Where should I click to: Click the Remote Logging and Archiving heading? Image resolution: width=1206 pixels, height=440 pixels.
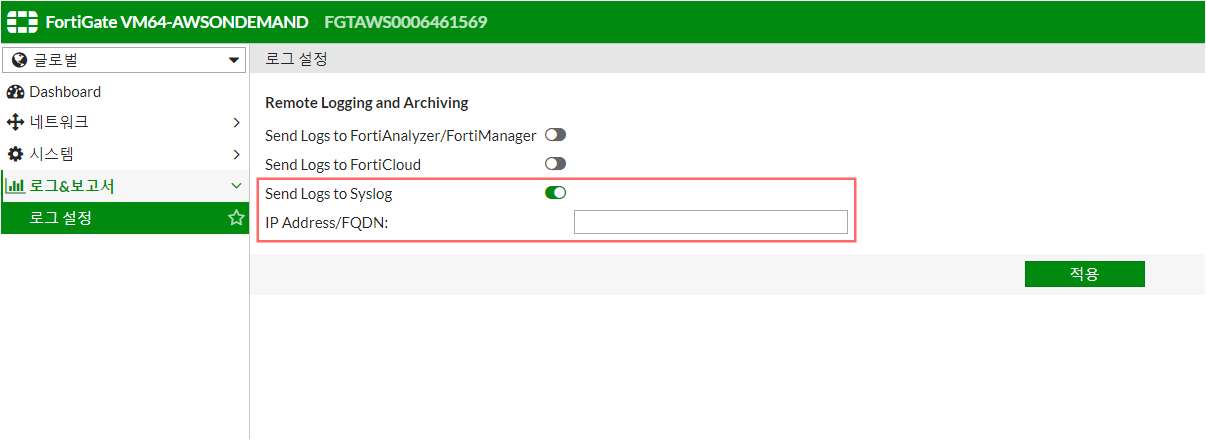[x=367, y=103]
